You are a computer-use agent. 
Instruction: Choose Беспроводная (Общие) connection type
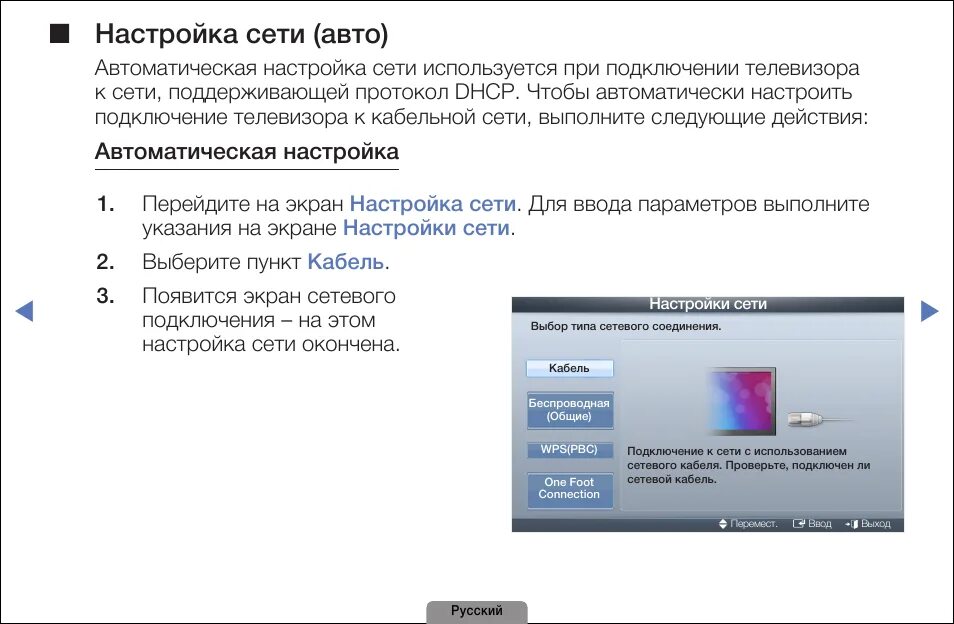click(x=569, y=410)
